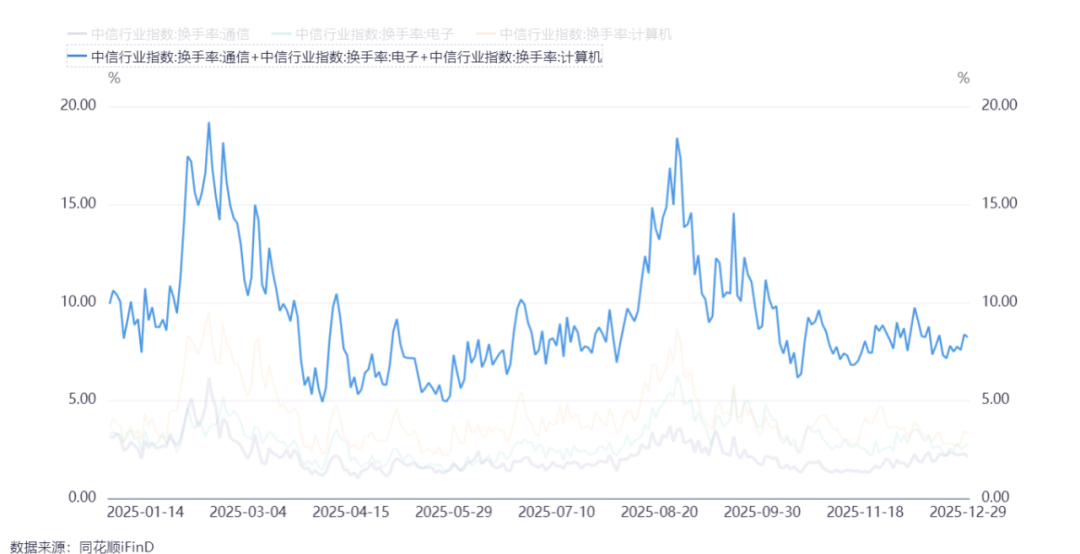Toggle combined 通信+电子+计算机 legend series
The width and height of the screenshot is (1080, 554).
pos(335,57)
